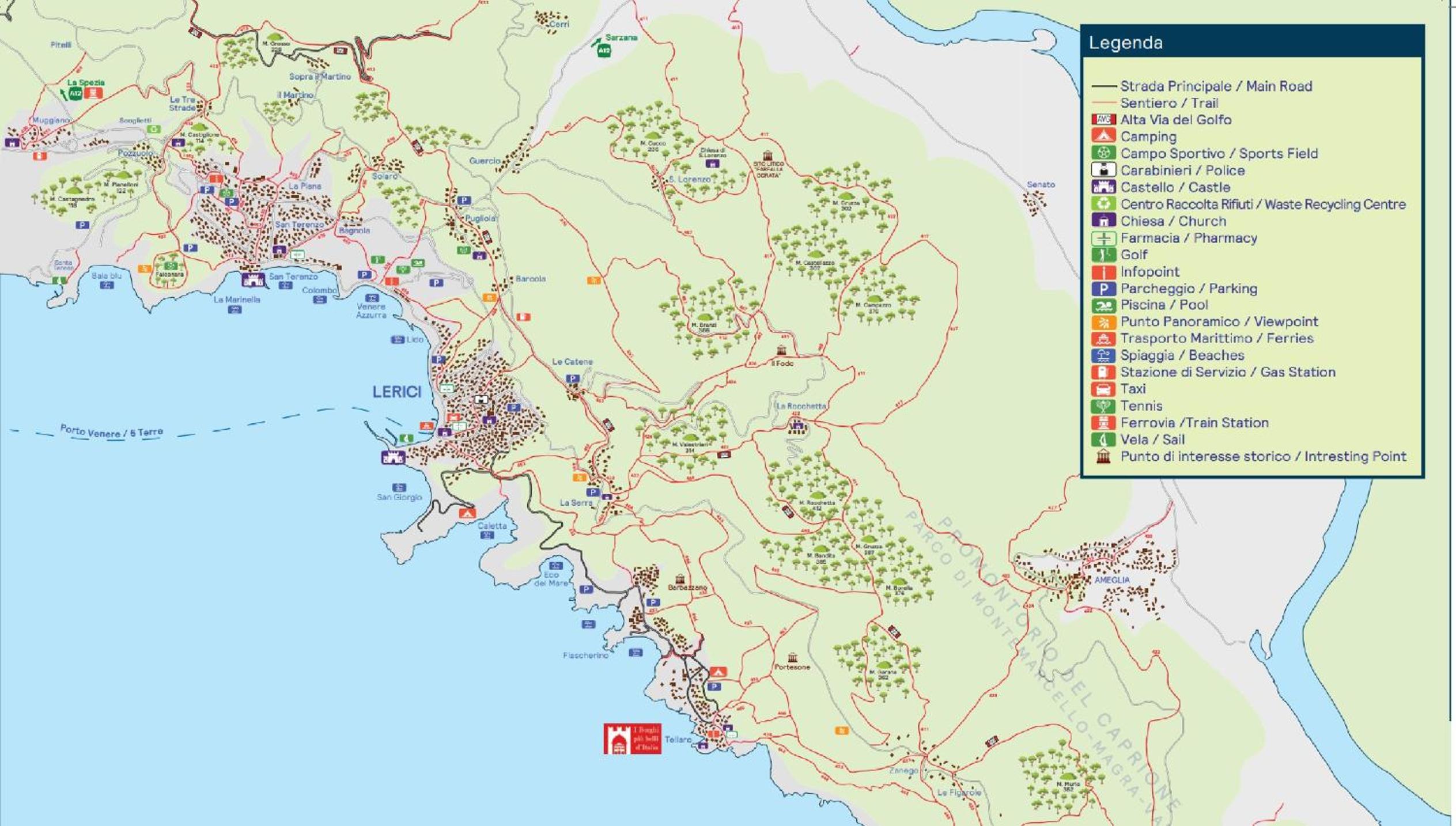Click the green A12 sign toward Sarzana
This screenshot has height=826, width=1456.
(603, 51)
